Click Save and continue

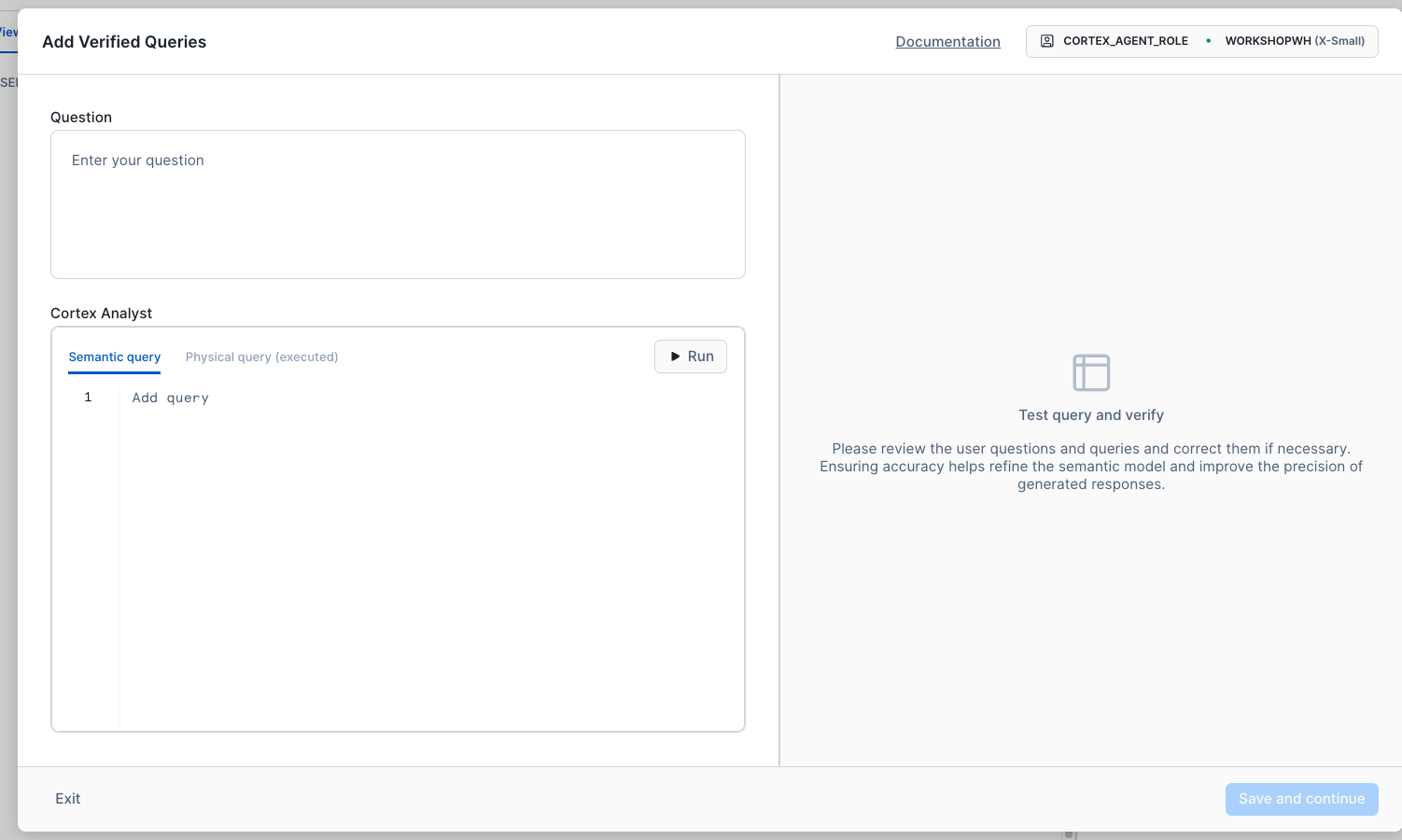(x=1300, y=799)
